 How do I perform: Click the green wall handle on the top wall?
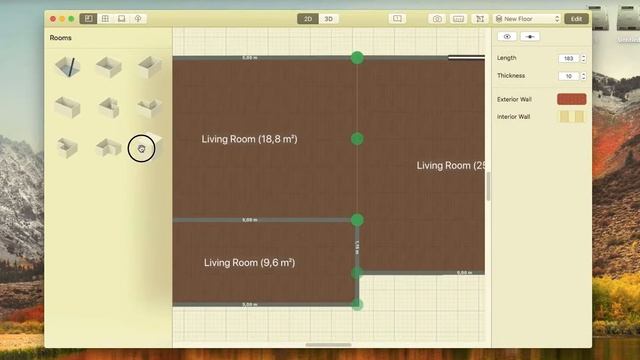(x=357, y=58)
